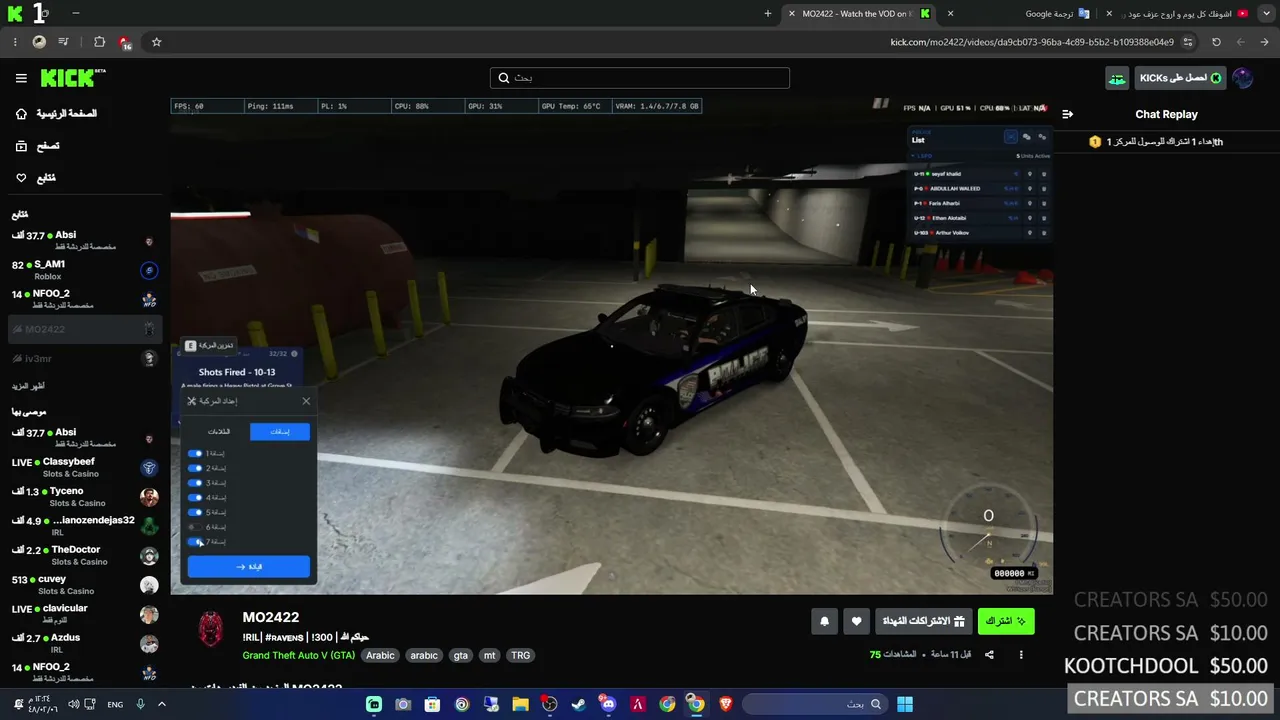
Task: Open the Windows Start menu
Action: pos(905,704)
